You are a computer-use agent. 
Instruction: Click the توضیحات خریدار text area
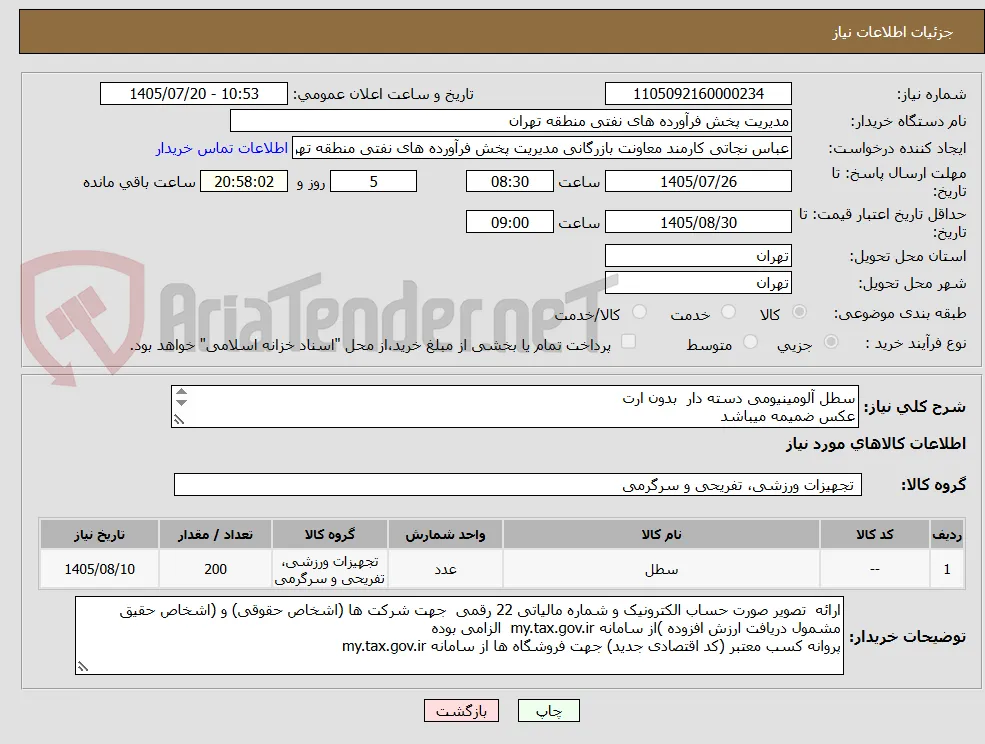point(459,635)
